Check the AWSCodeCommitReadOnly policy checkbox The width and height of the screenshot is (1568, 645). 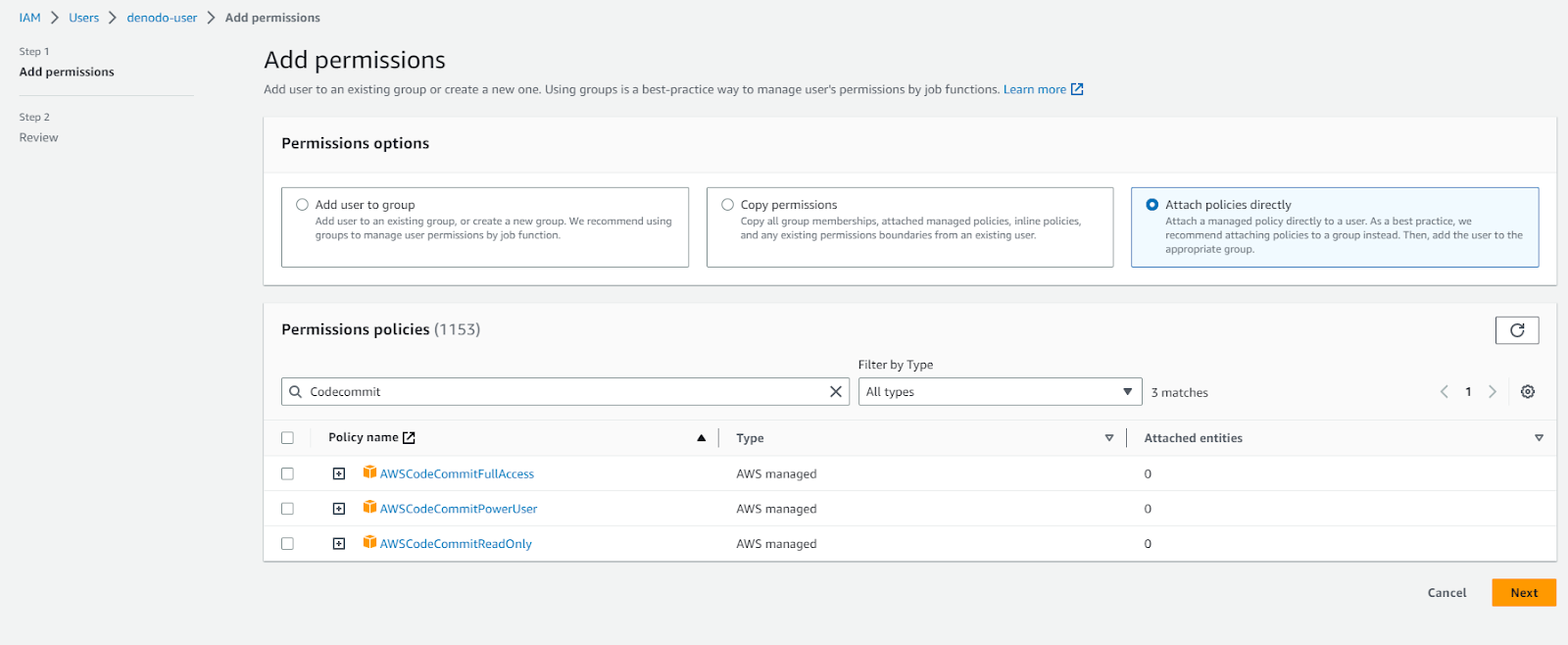pyautogui.click(x=287, y=544)
